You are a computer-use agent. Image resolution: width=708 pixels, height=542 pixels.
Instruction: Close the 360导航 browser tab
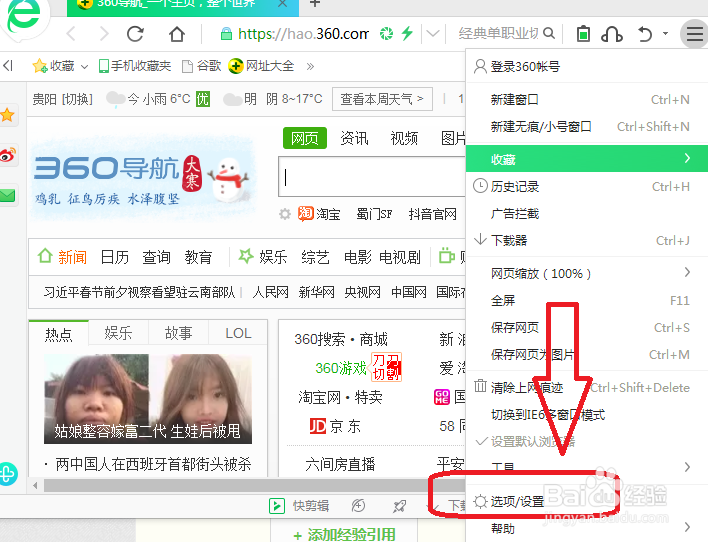point(283,4)
